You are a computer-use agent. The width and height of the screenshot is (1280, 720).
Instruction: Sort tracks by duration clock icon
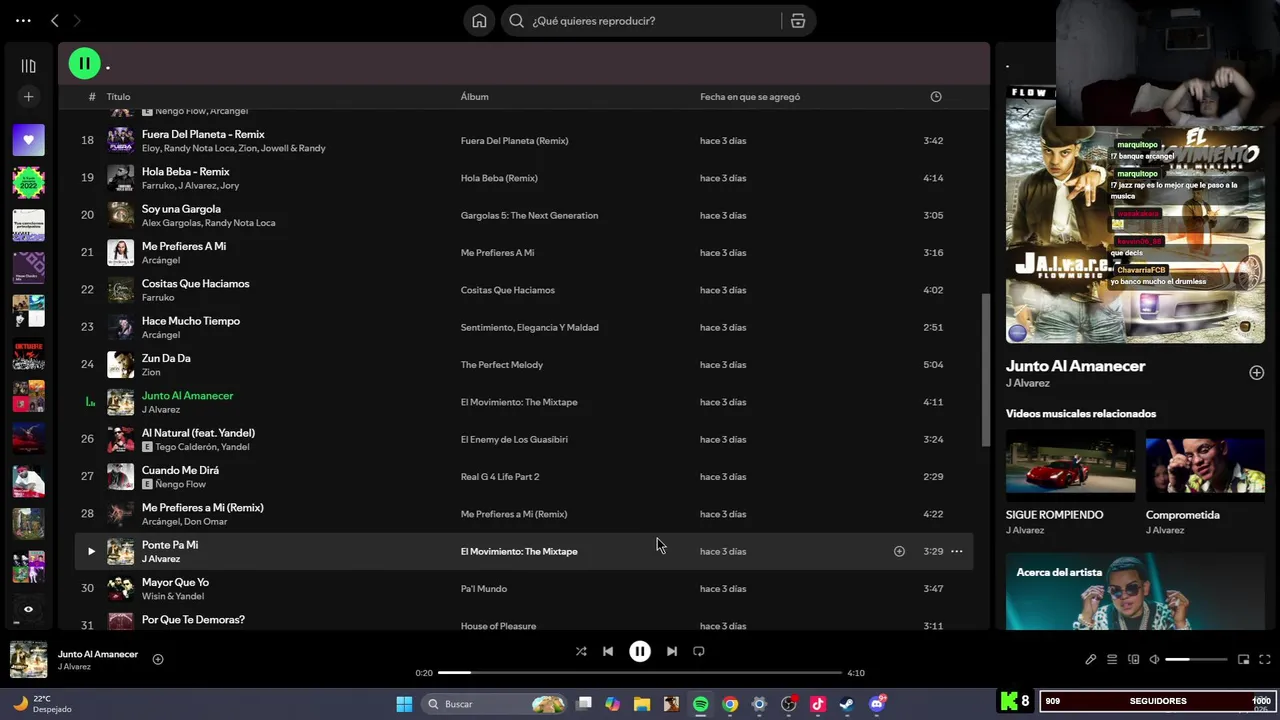(x=936, y=97)
